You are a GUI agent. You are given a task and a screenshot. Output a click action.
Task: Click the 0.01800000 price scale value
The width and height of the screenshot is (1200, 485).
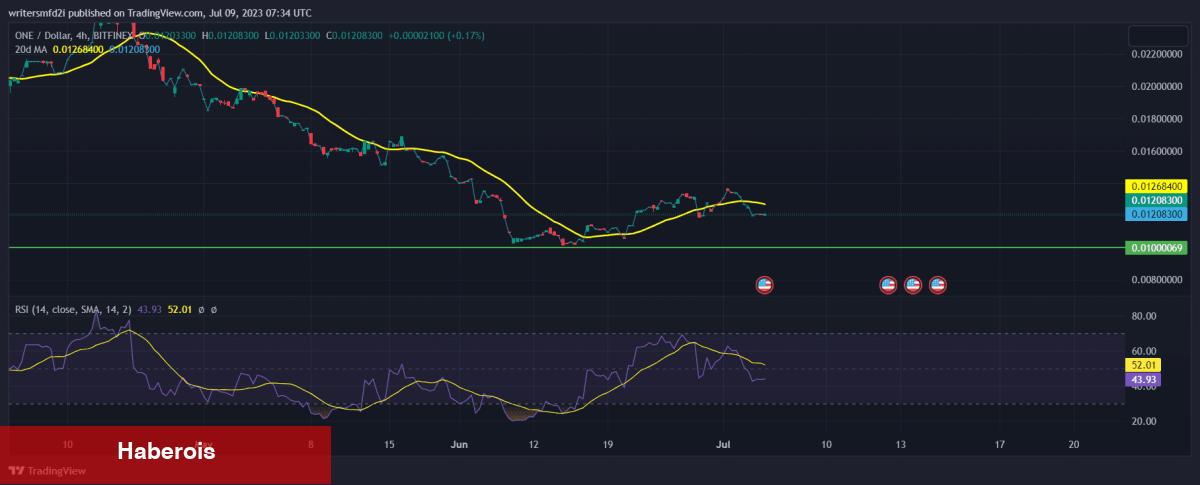(1157, 119)
